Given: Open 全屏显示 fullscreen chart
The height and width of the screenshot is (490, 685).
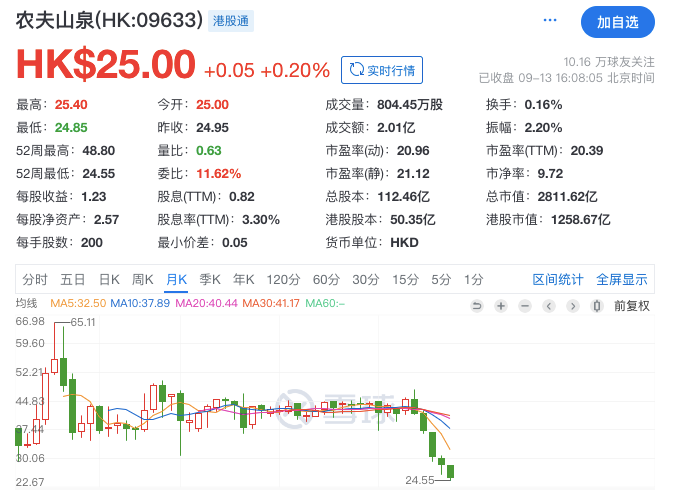Looking at the screenshot, I should pos(622,279).
